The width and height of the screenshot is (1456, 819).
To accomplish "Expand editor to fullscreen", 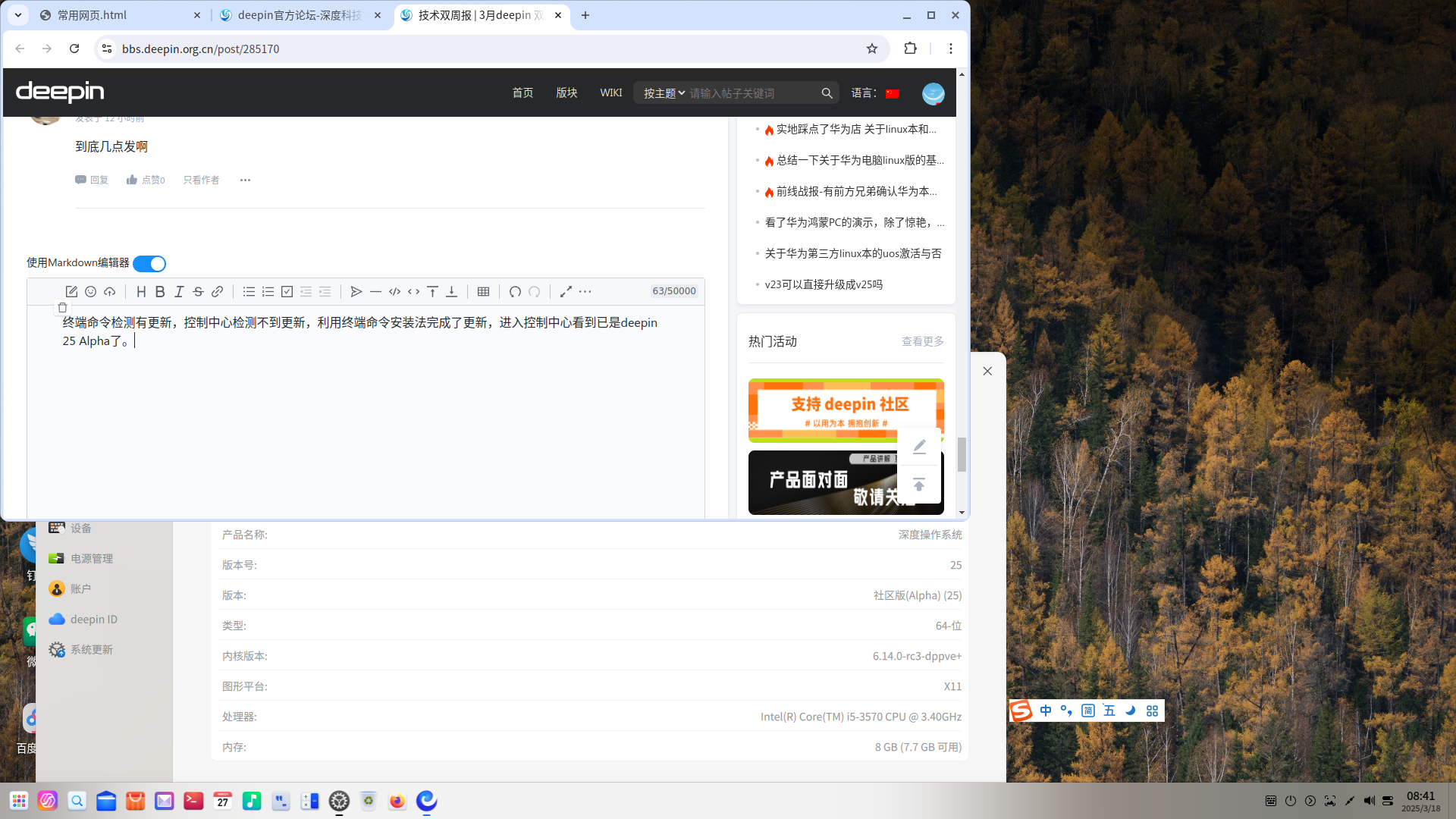I will click(x=566, y=291).
